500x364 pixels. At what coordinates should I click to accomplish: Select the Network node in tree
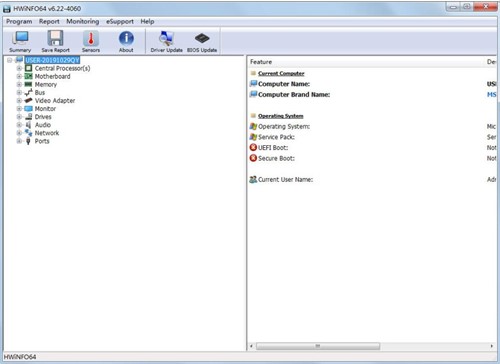pos(47,133)
